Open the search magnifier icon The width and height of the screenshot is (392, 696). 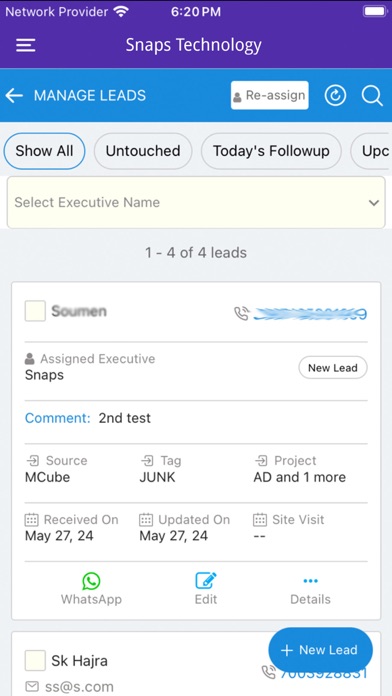tap(372, 95)
